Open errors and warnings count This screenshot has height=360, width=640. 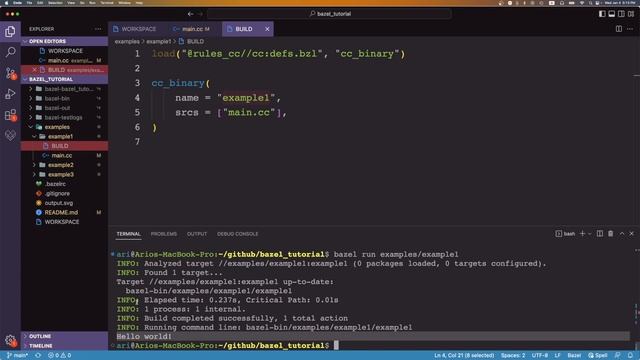[x=60, y=356]
